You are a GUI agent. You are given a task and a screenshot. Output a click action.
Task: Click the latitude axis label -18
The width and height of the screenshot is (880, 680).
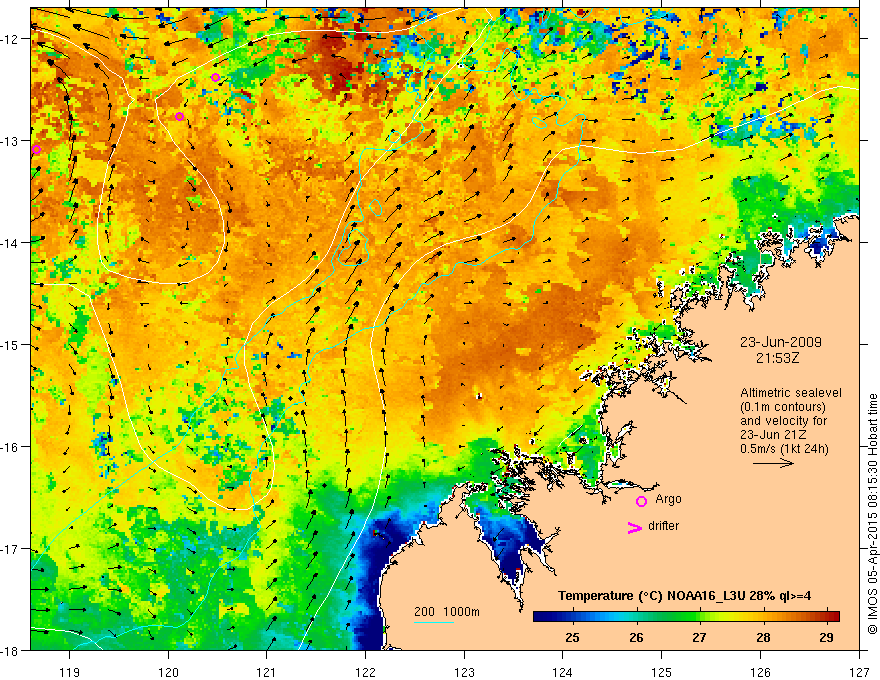tap(11, 651)
